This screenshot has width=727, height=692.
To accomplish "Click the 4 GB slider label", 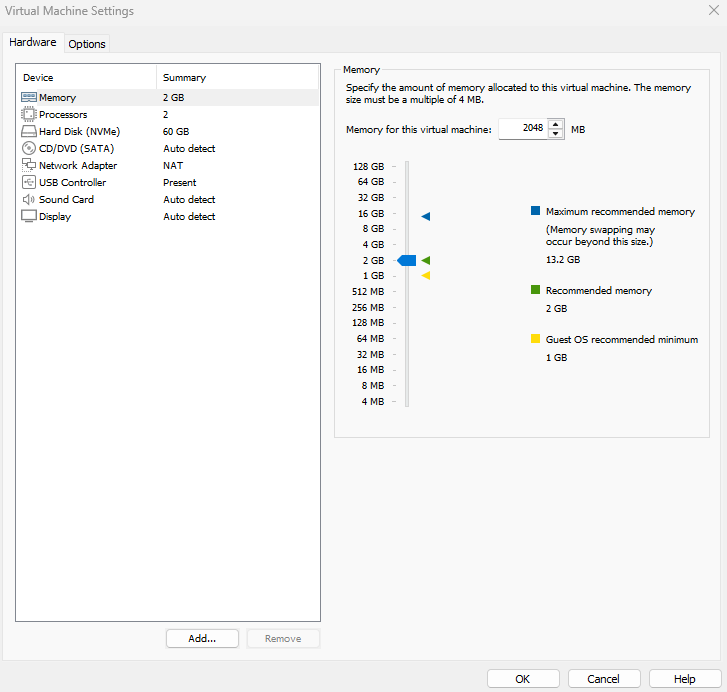I will coord(373,244).
